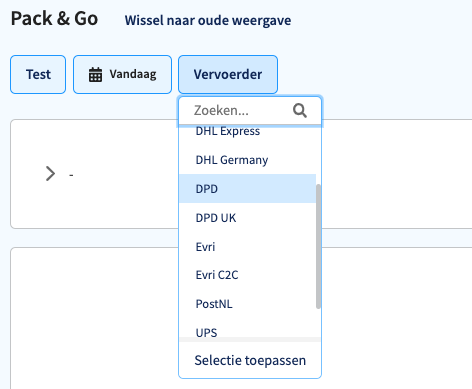This screenshot has width=472, height=389.
Task: Click the Pack & Go page title
Action: 54,18
